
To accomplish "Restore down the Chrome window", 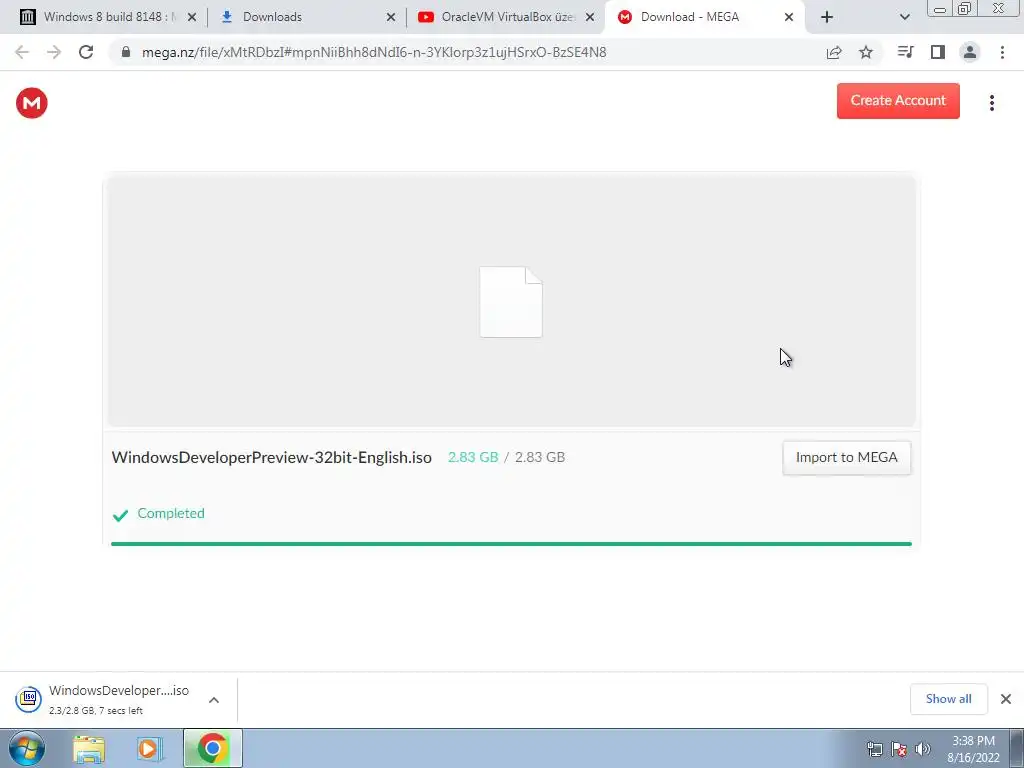I will (x=964, y=8).
